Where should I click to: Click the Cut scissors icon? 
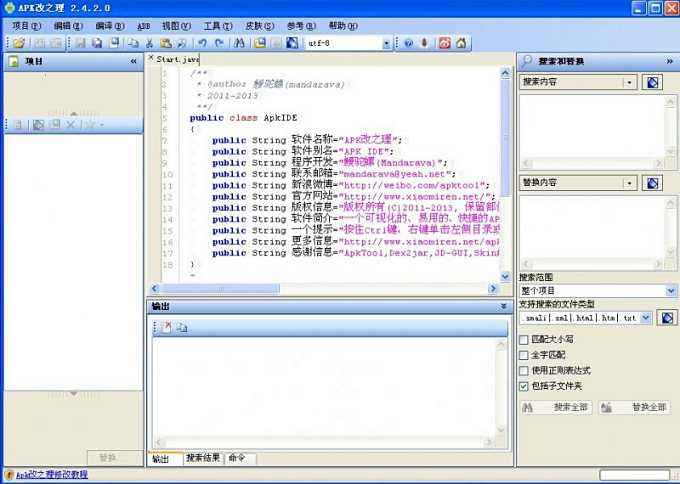point(149,43)
